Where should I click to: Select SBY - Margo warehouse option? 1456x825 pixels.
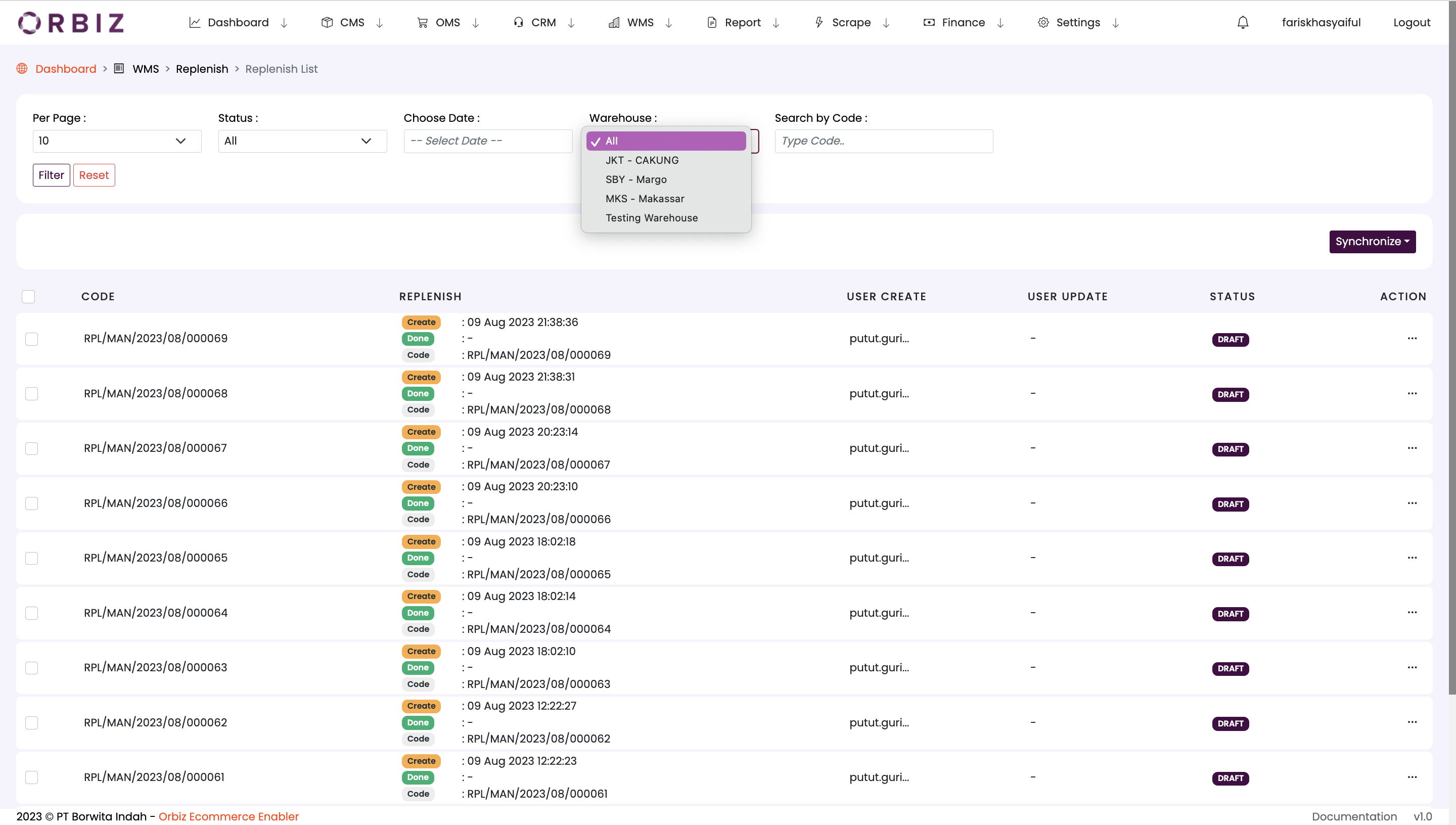666,179
